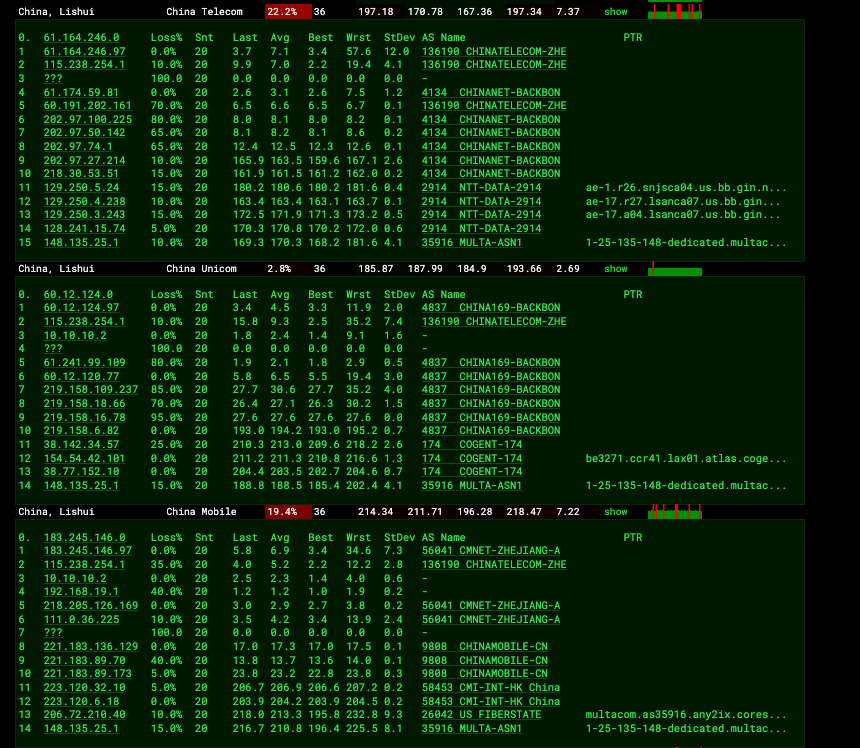Click the 19.4% loss badge for China Mobile
This screenshot has width=860, height=748.
coord(288,512)
